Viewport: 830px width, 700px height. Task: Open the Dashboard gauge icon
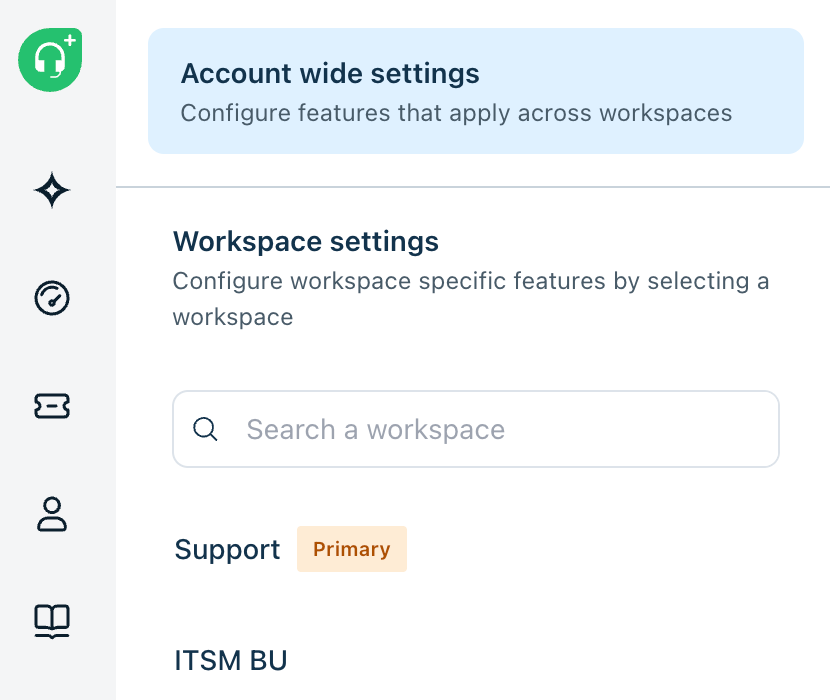[x=52, y=298]
